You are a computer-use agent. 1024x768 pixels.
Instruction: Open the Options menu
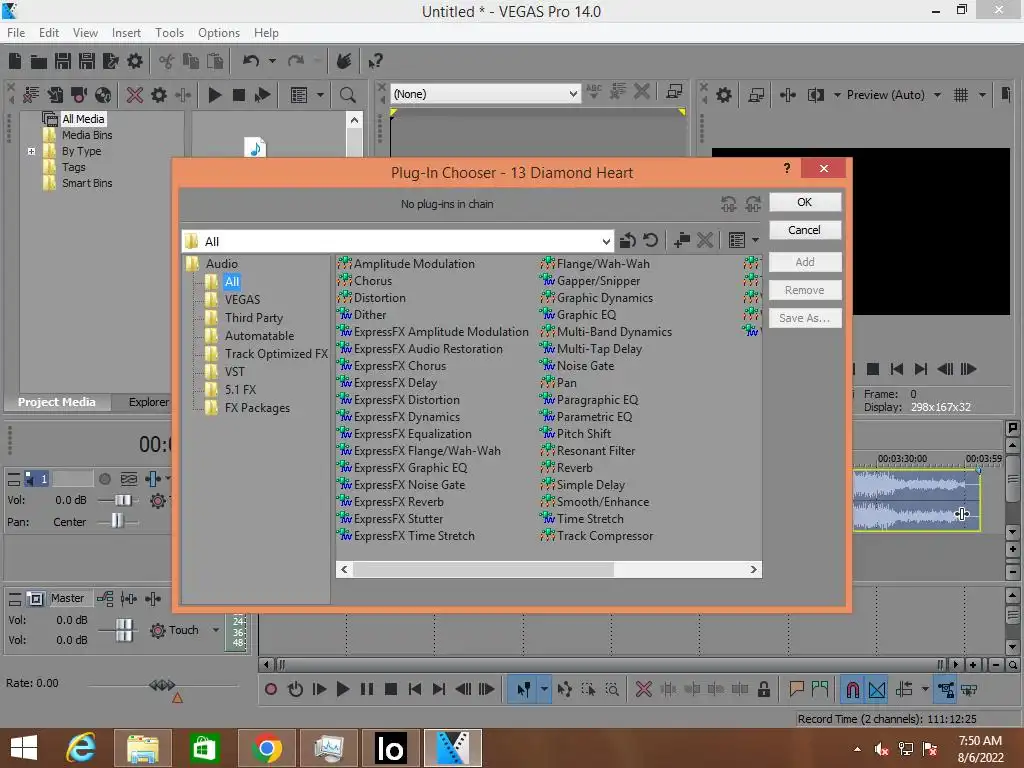tap(219, 33)
